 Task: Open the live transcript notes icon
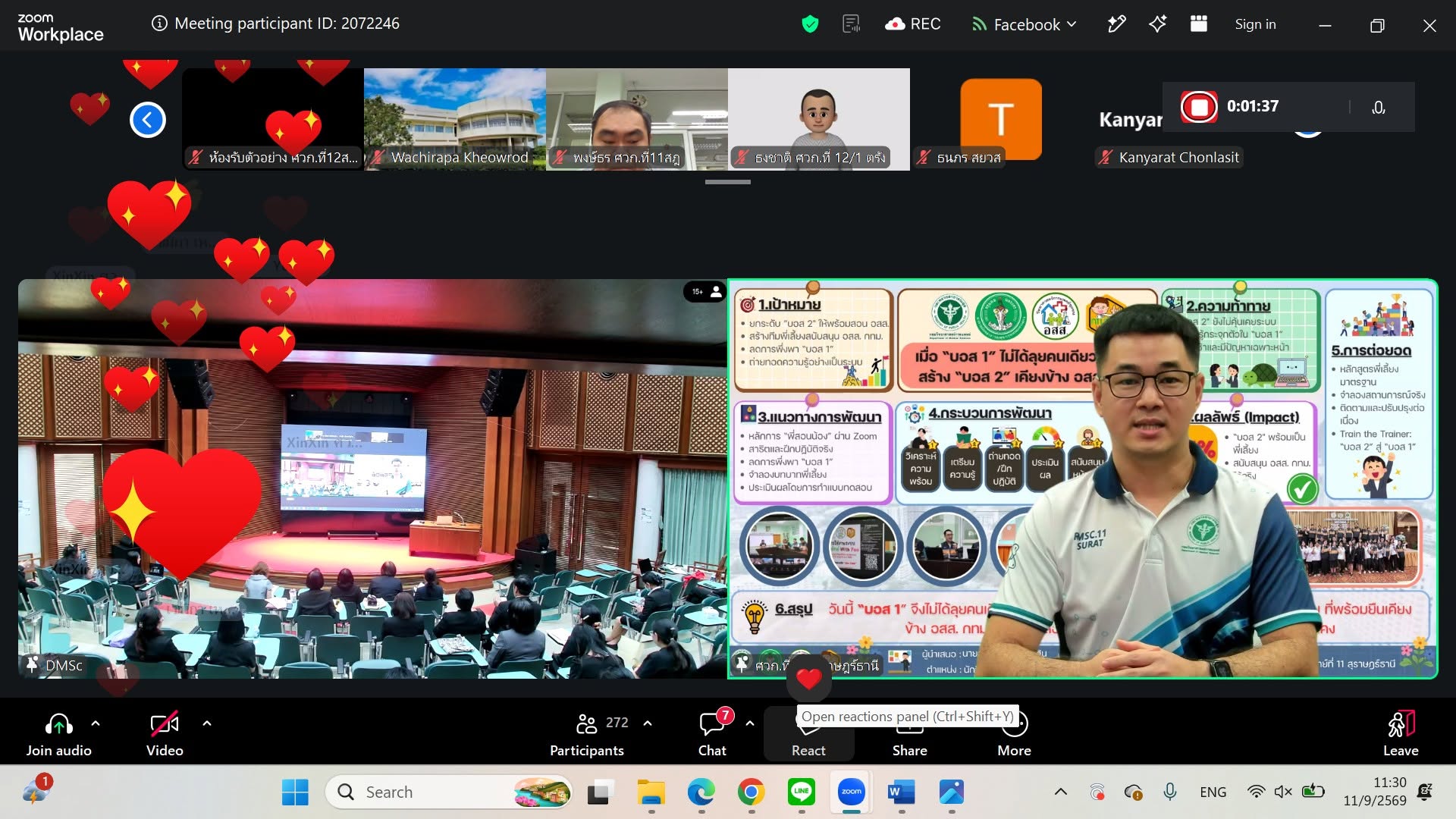coord(852,24)
